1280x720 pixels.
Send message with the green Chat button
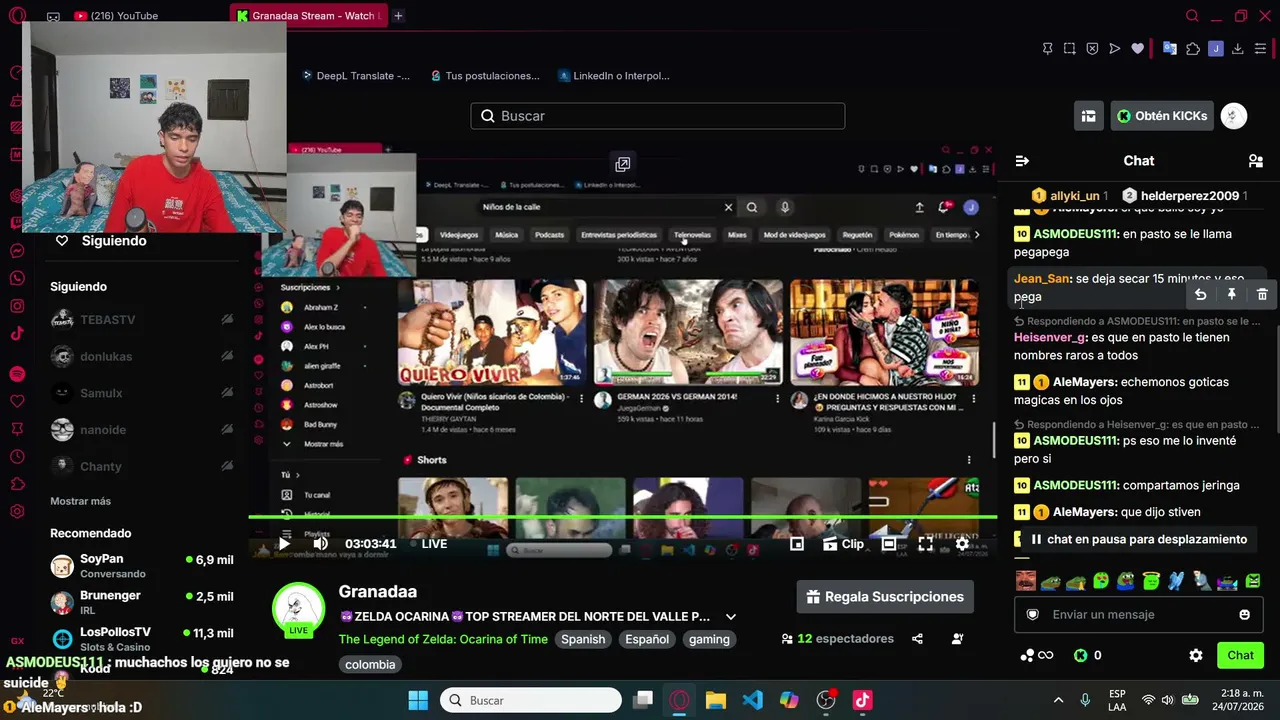[1240, 656]
